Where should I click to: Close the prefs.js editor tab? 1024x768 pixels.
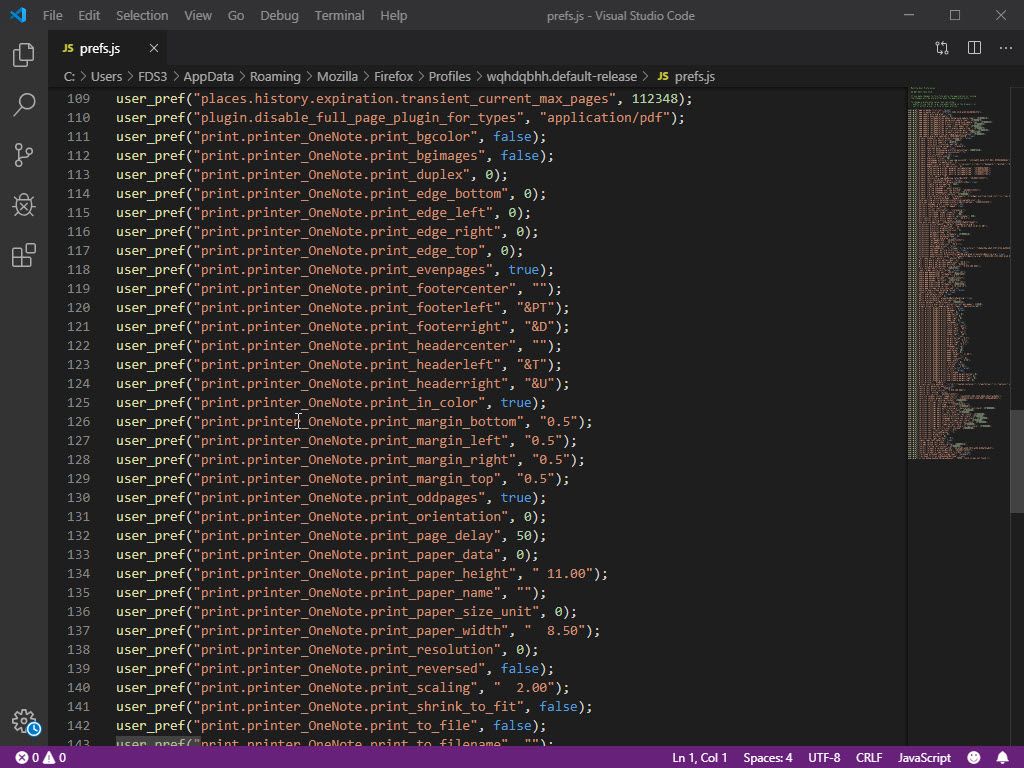pyautogui.click(x=153, y=48)
